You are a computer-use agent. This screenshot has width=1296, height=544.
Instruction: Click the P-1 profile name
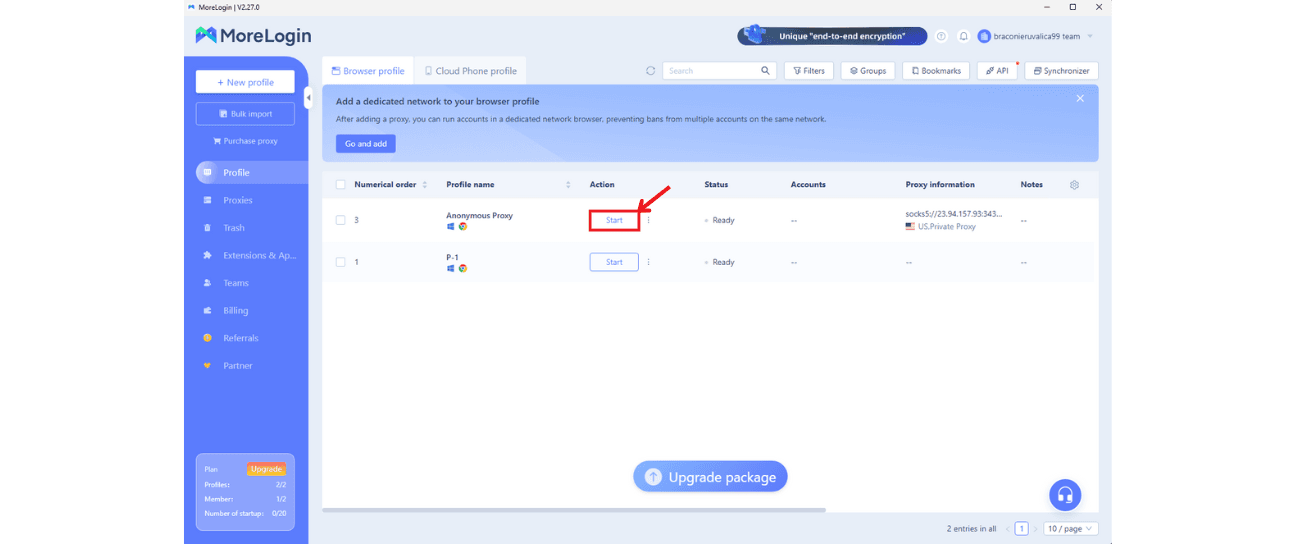452,257
